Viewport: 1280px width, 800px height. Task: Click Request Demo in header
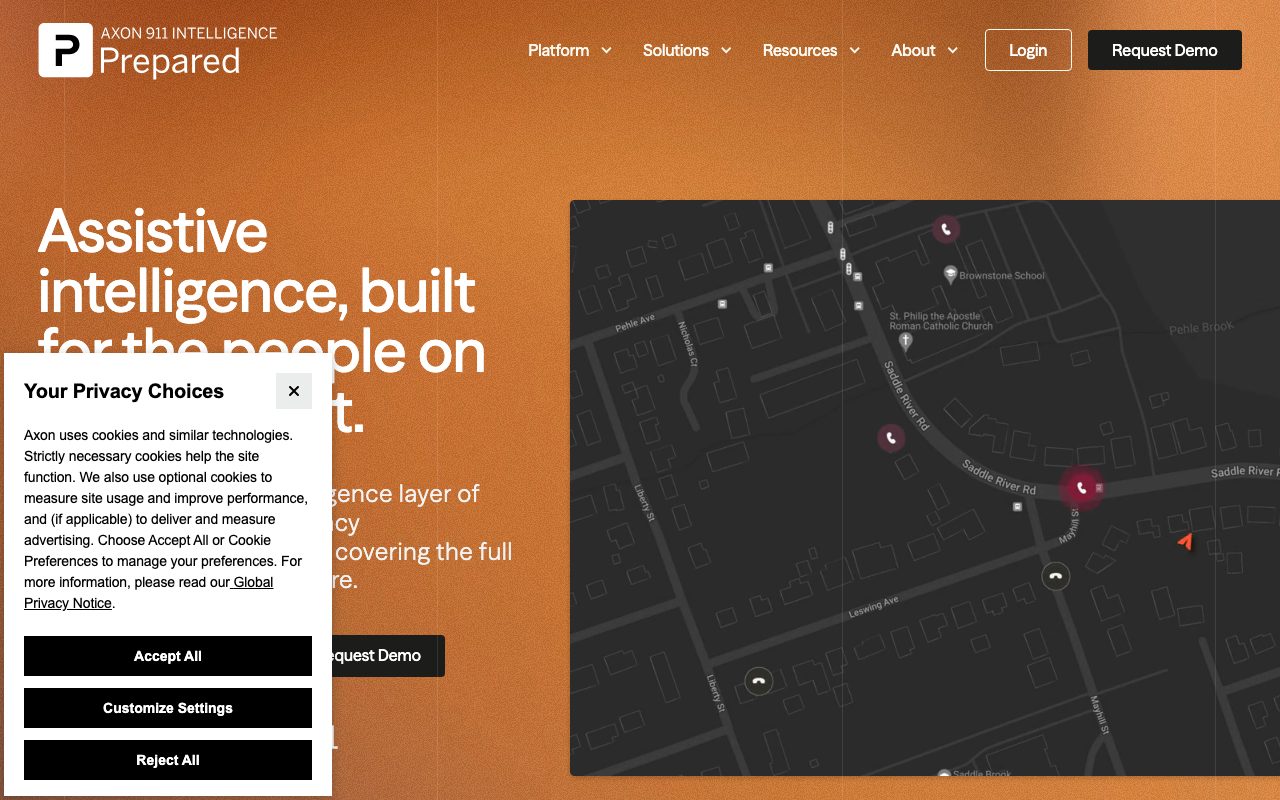click(1165, 50)
